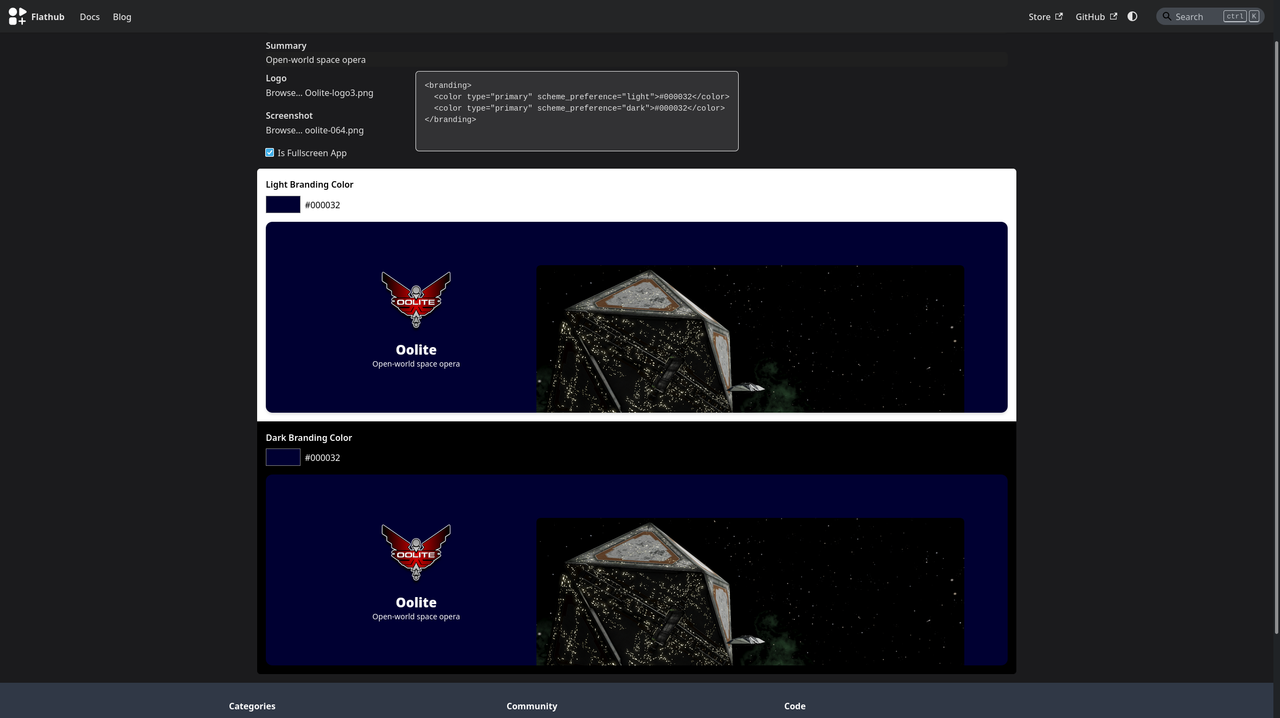Viewport: 1280px width, 718px height.
Task: Click the screenshot in the light branding preview
Action: click(x=751, y=339)
